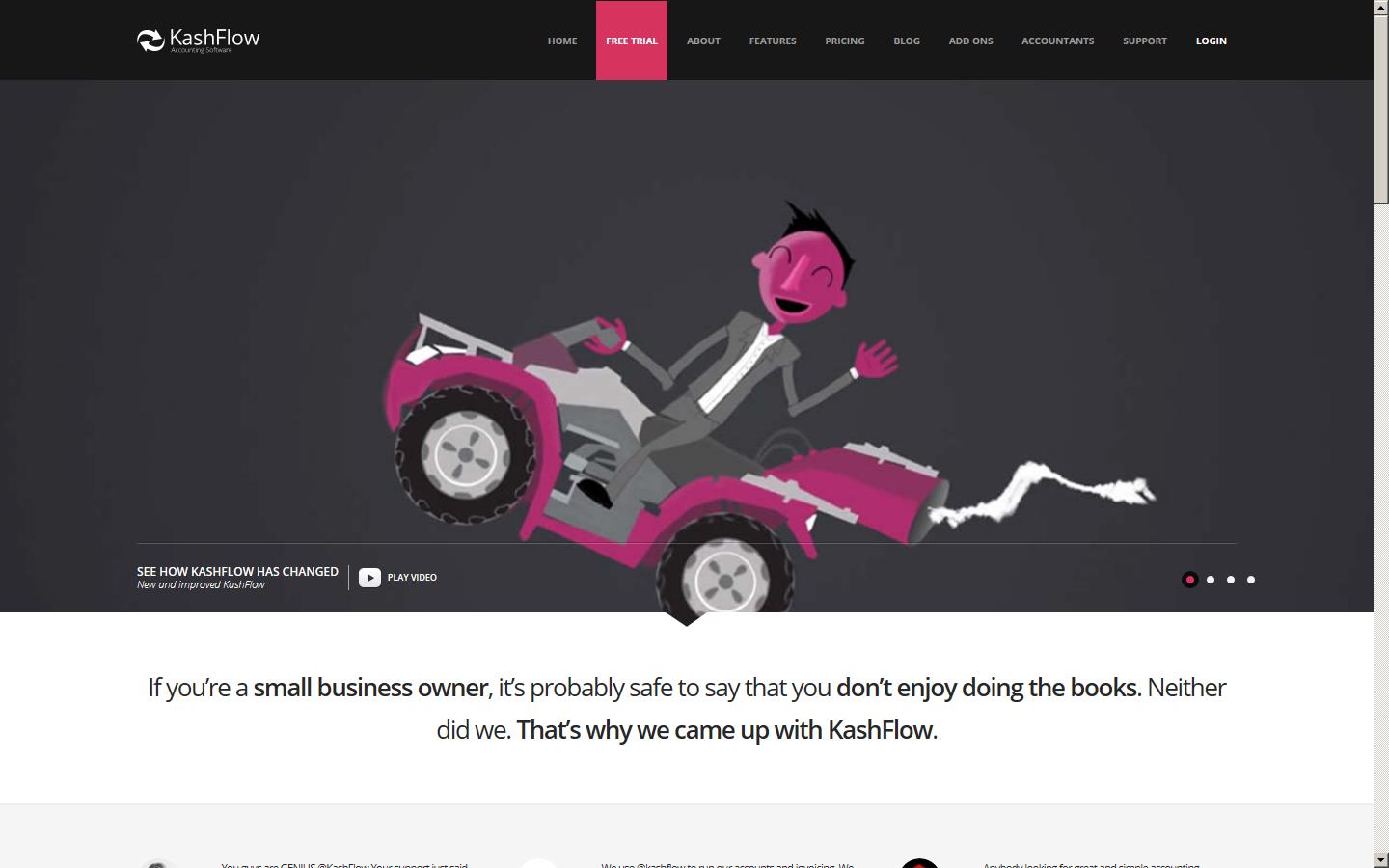The width and height of the screenshot is (1389, 868).
Task: Open the Add Ons page
Action: (970, 41)
